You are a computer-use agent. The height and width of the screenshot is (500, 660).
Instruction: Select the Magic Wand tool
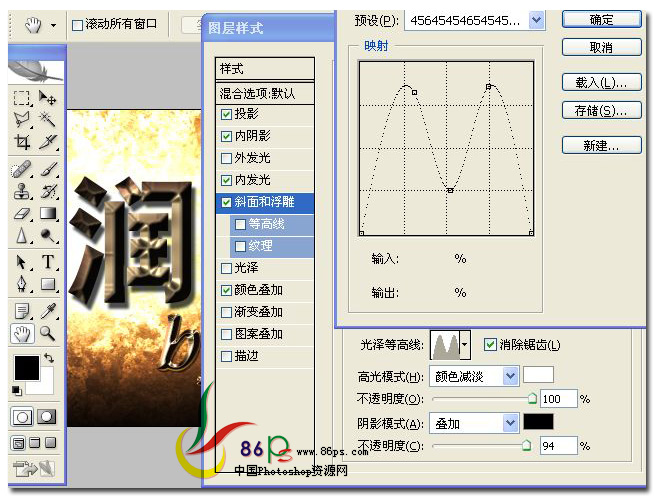tap(47, 120)
